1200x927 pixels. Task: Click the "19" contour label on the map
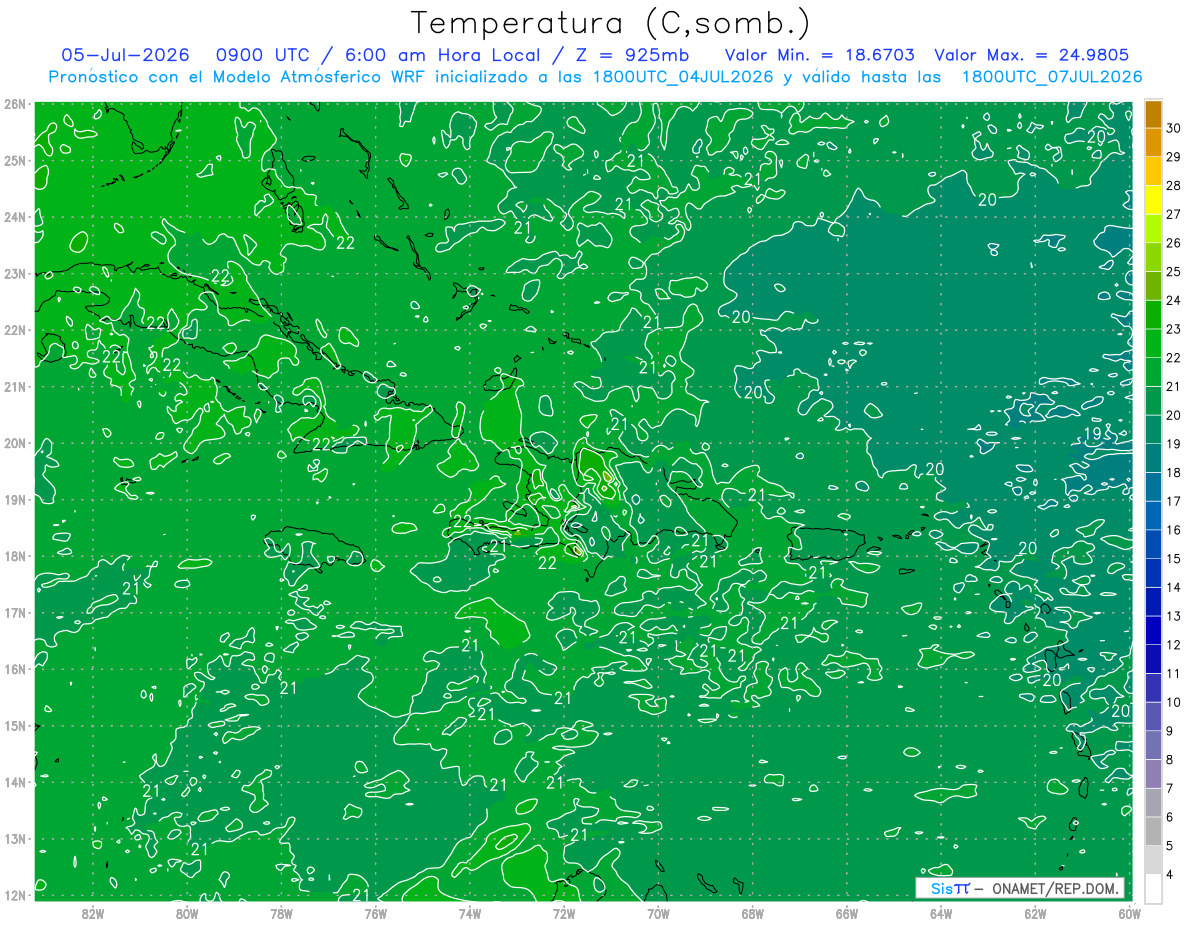click(x=1093, y=434)
